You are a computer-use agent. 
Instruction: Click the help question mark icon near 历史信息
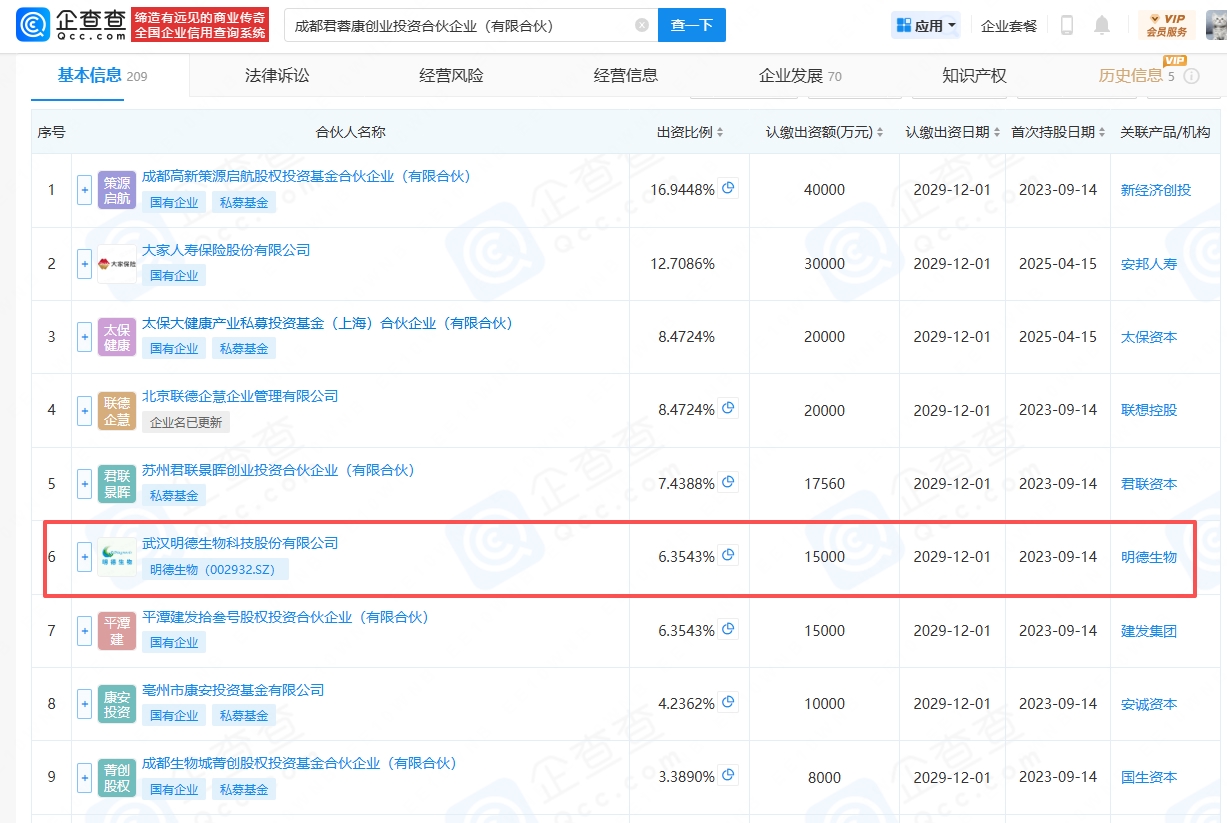pyautogui.click(x=1191, y=76)
